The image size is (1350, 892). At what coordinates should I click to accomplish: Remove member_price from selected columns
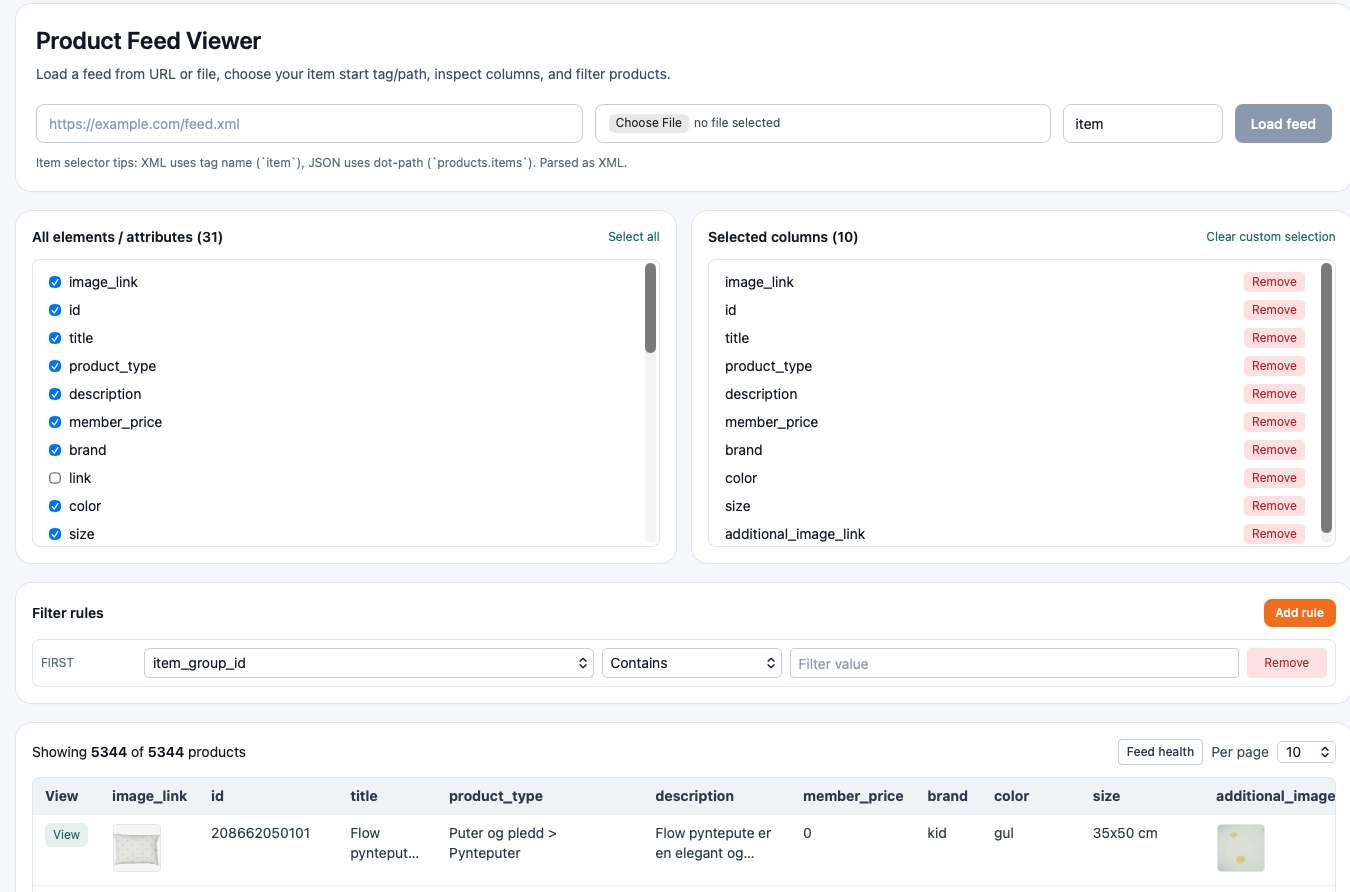coord(1274,422)
